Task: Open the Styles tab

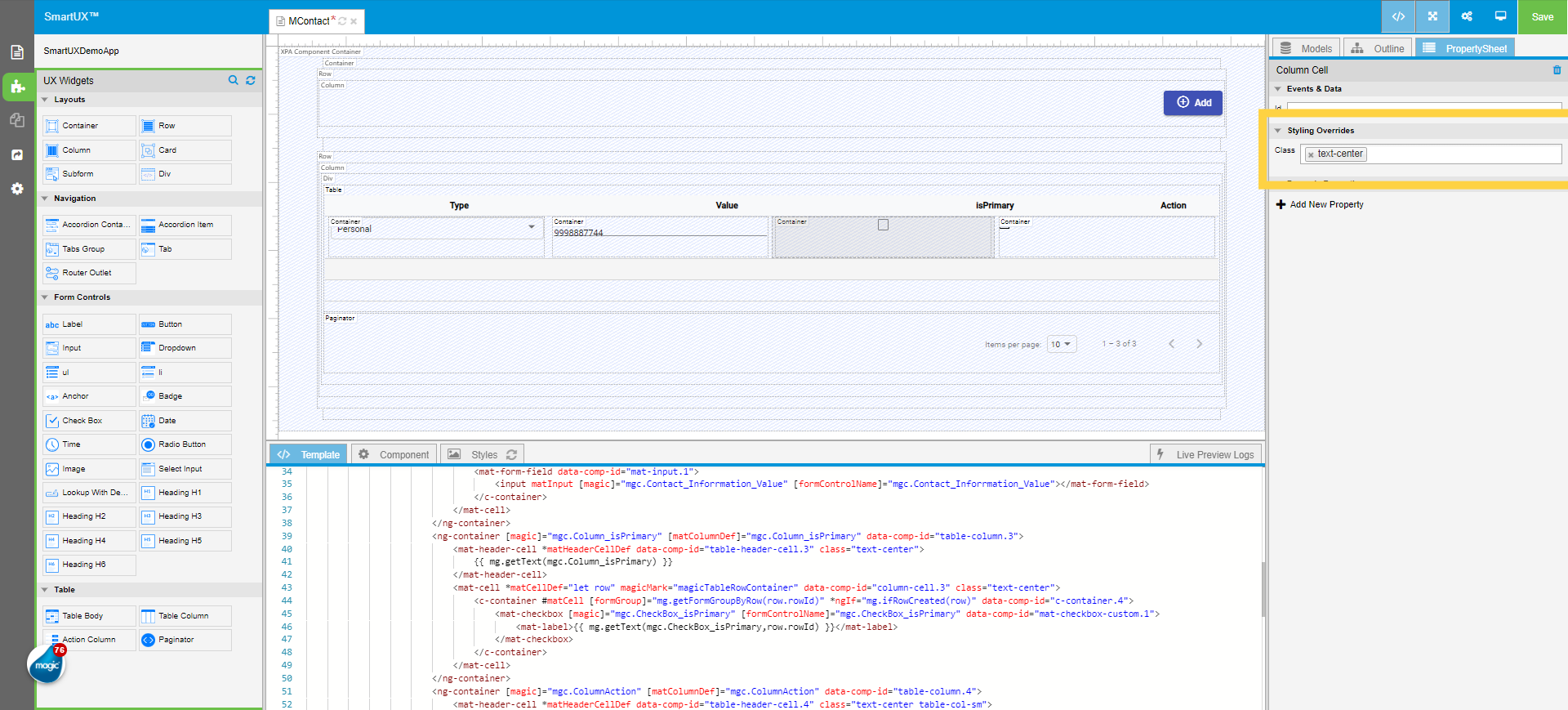Action: click(x=483, y=454)
